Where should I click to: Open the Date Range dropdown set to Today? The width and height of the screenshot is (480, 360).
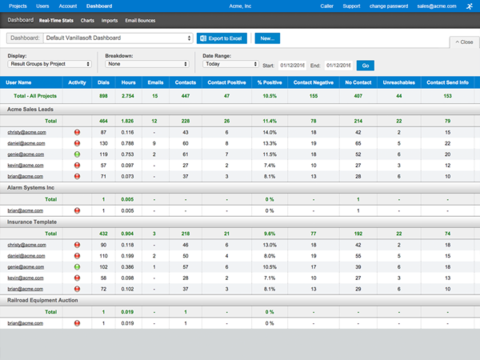pyautogui.click(x=231, y=64)
